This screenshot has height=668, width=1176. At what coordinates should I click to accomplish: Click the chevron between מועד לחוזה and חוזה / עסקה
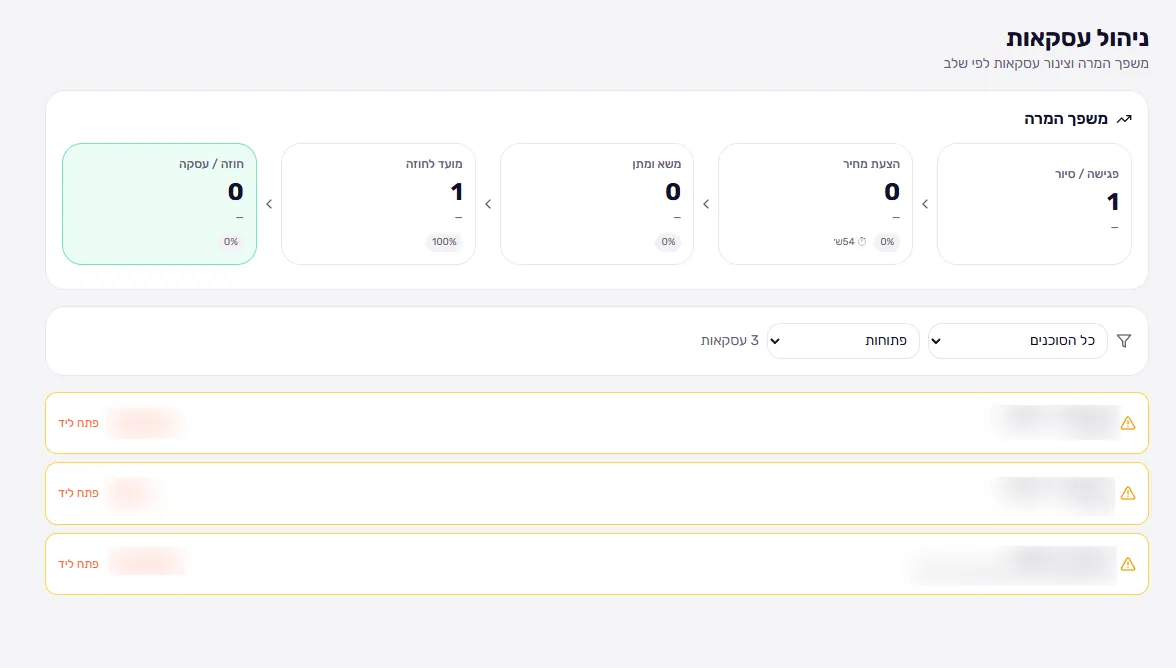[x=269, y=204]
